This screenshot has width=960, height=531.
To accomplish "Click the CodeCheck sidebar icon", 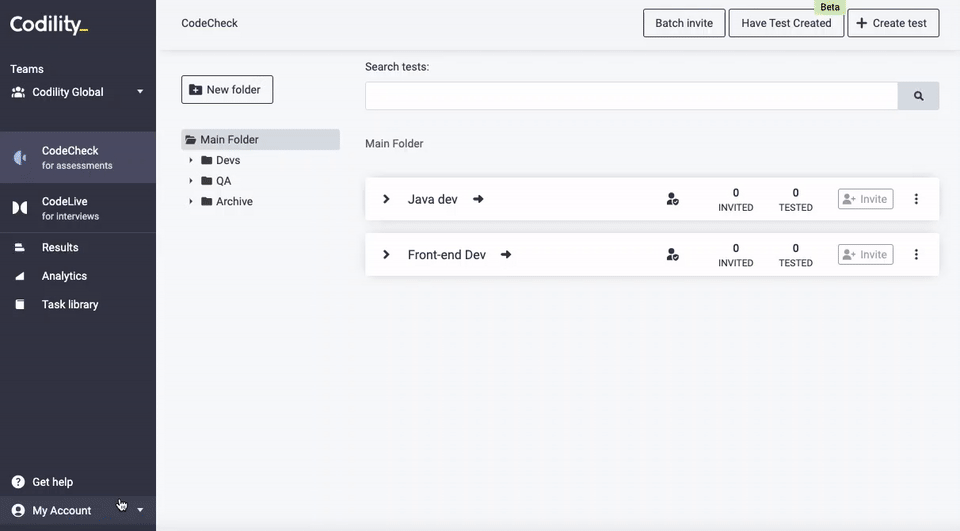I will (x=20, y=158).
